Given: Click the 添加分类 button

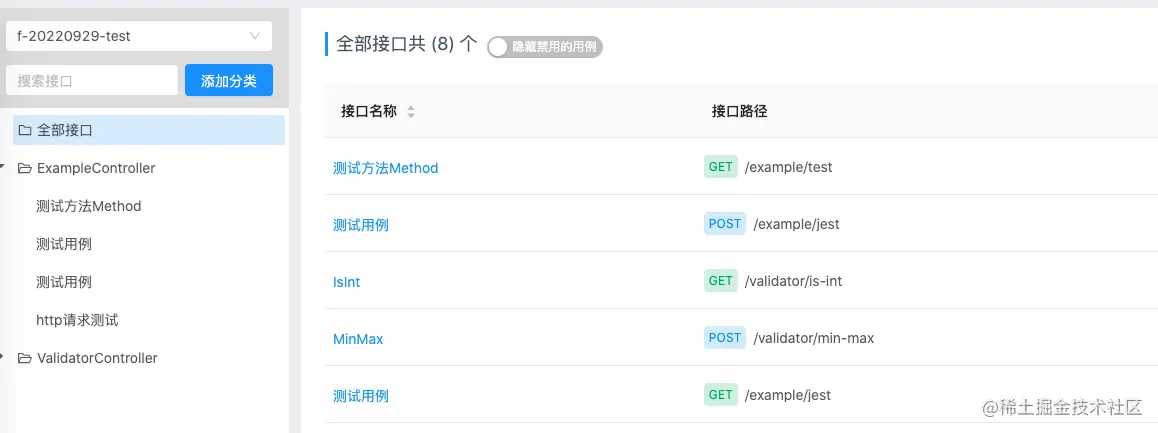Looking at the screenshot, I should 228,81.
